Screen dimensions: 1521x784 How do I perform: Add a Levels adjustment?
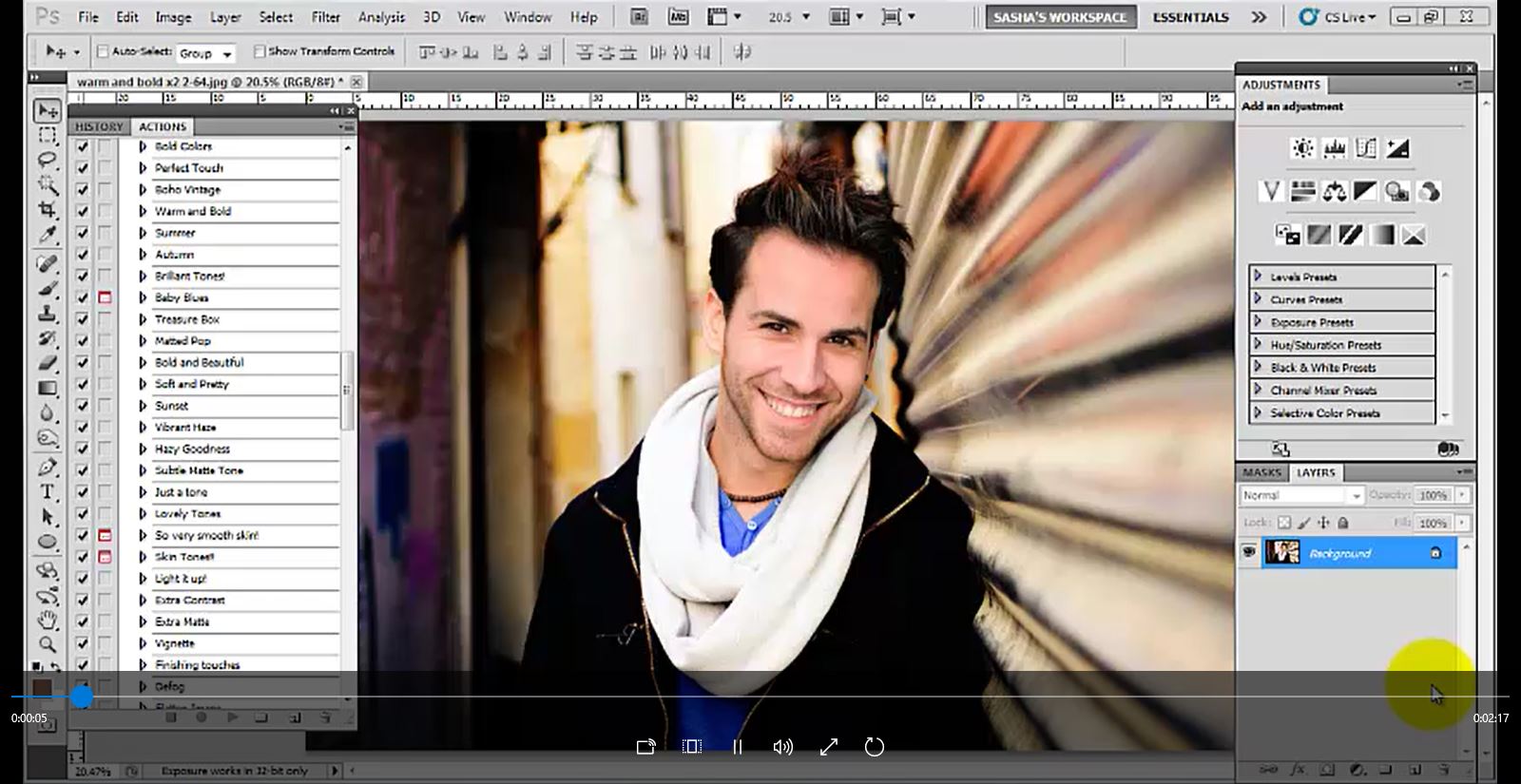click(x=1335, y=148)
